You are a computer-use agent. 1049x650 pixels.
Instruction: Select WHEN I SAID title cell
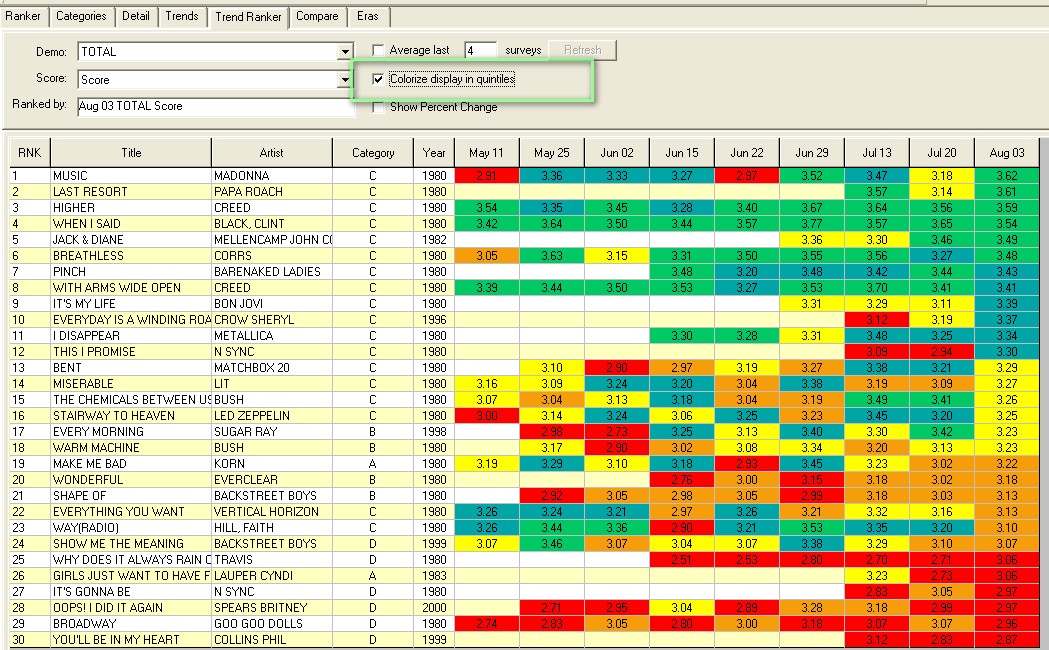(131, 224)
